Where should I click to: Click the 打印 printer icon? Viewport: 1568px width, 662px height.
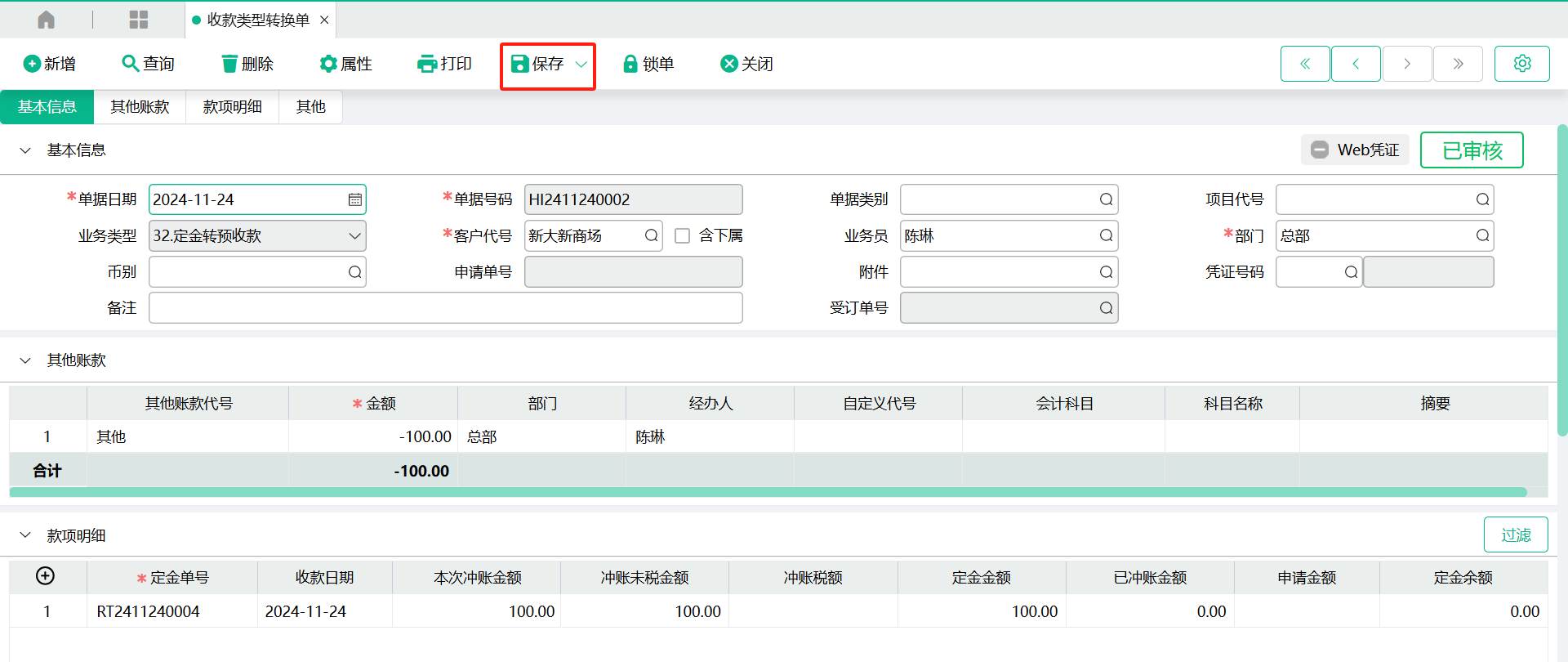pyautogui.click(x=426, y=64)
